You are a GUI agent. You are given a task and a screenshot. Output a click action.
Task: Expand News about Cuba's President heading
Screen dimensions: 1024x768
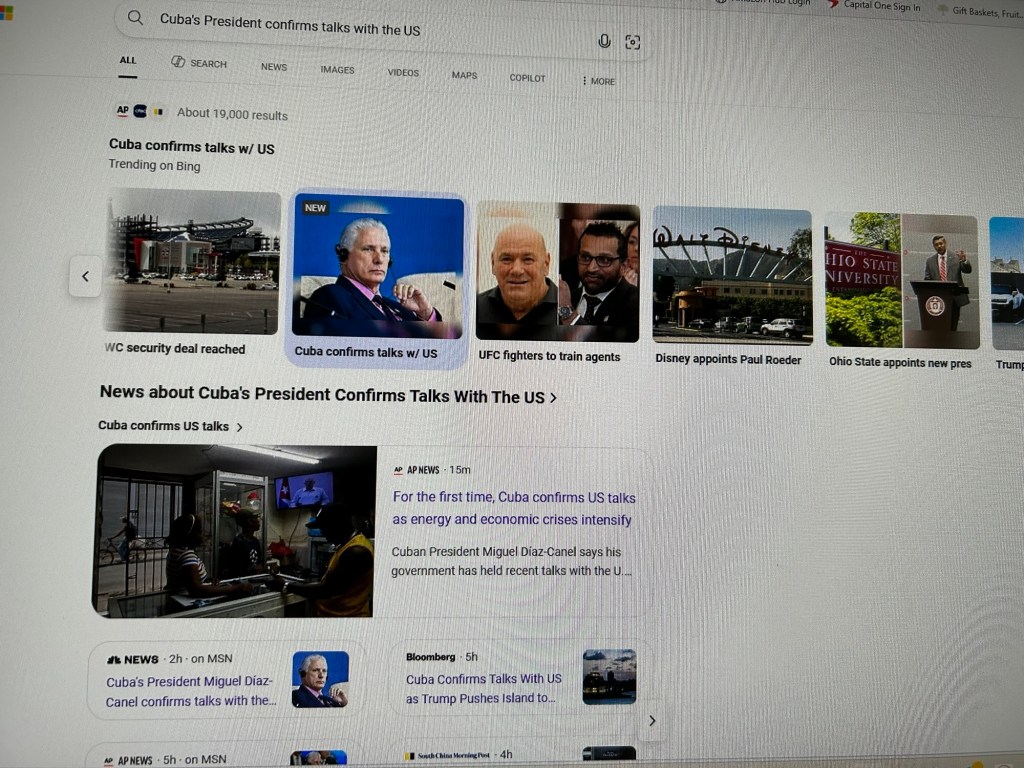(328, 396)
